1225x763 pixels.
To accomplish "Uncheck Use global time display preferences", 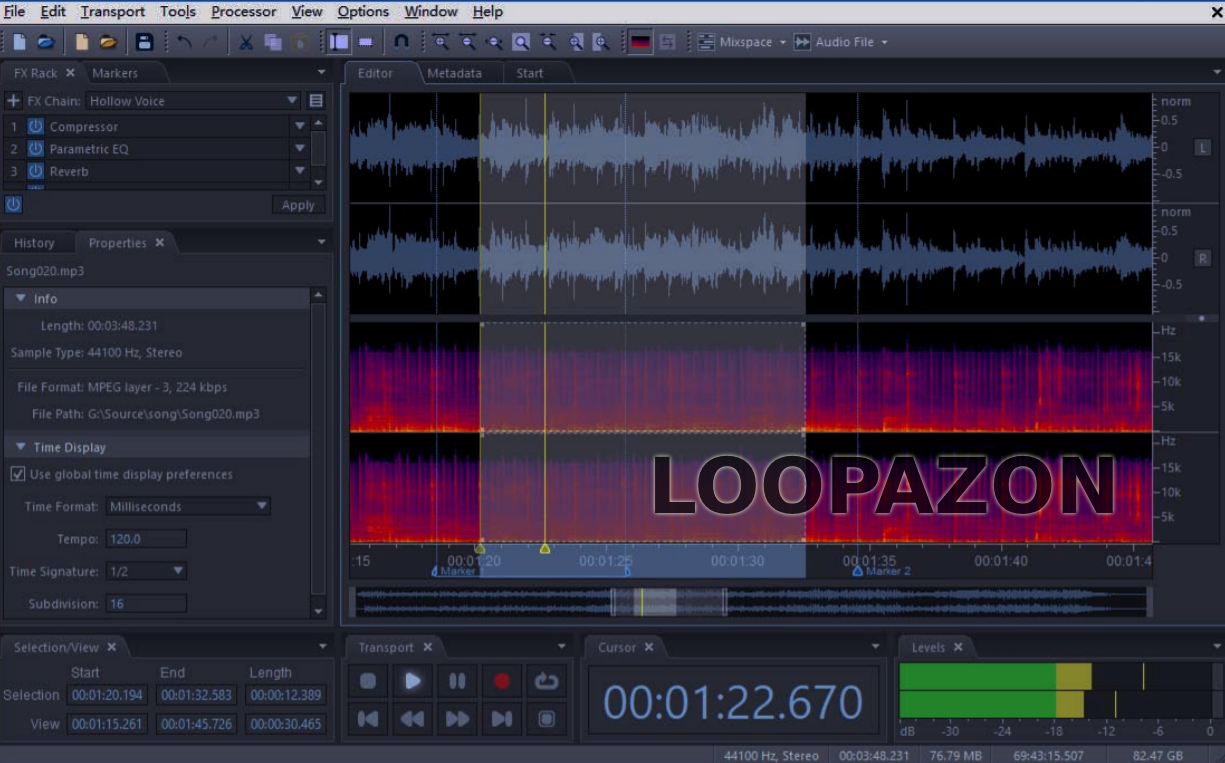I will (x=18, y=474).
